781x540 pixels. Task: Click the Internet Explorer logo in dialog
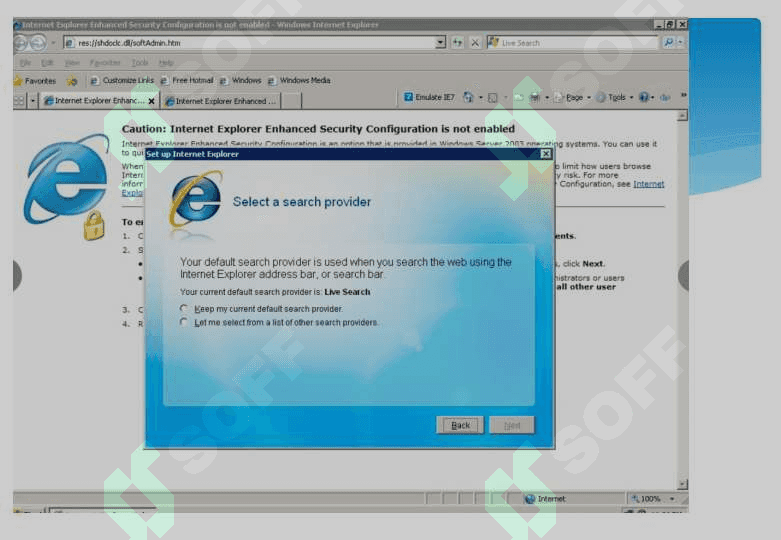point(195,200)
